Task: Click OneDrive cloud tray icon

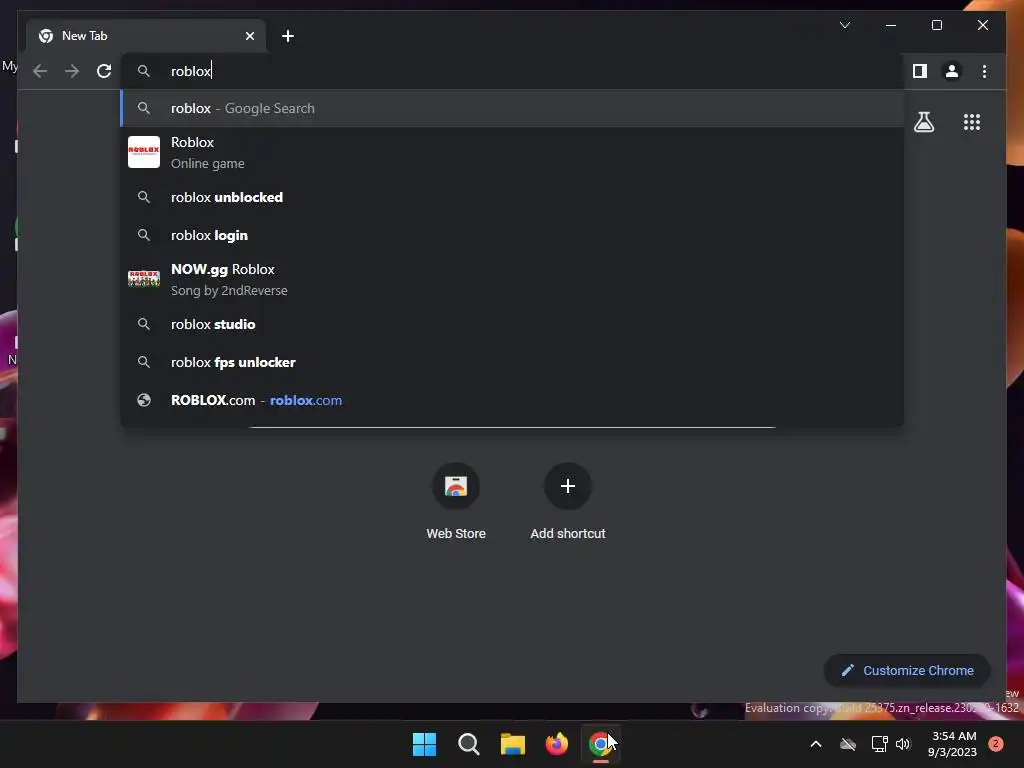Action: (x=848, y=744)
